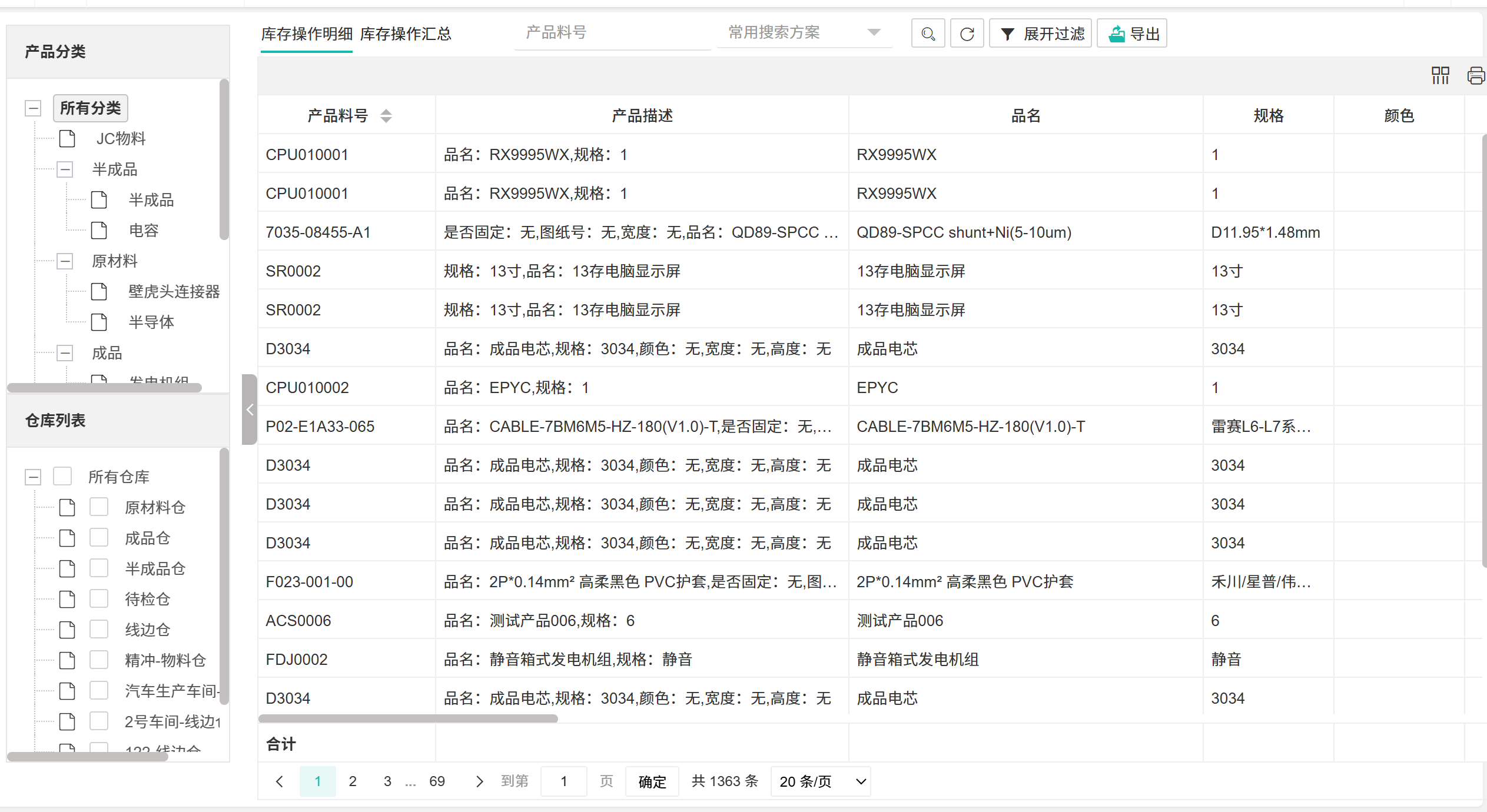1487x812 pixels.
Task: Toggle the 所有仓库 checkbox
Action: click(62, 476)
